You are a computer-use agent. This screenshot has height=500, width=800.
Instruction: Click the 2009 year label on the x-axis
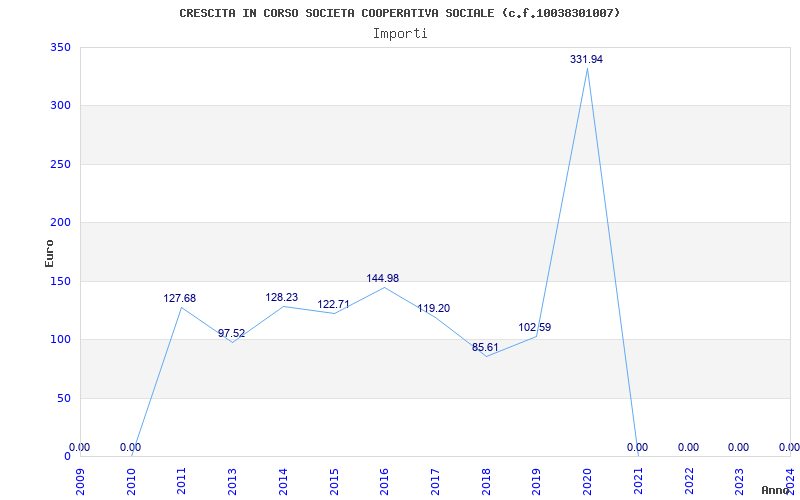81,482
